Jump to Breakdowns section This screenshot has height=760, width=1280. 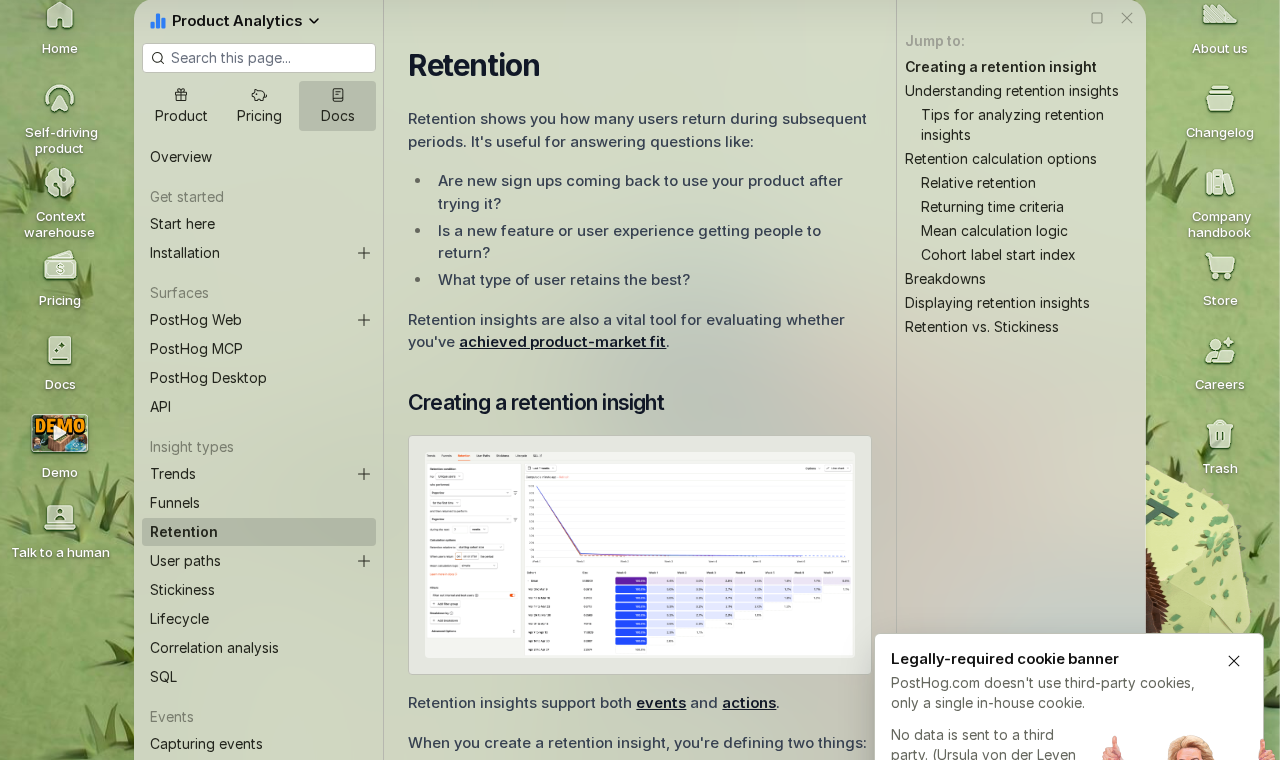tap(945, 279)
